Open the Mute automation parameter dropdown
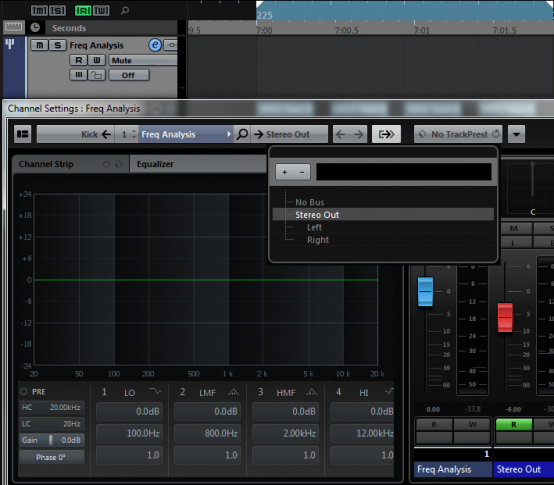Image resolution: width=554 pixels, height=485 pixels. pos(143,60)
